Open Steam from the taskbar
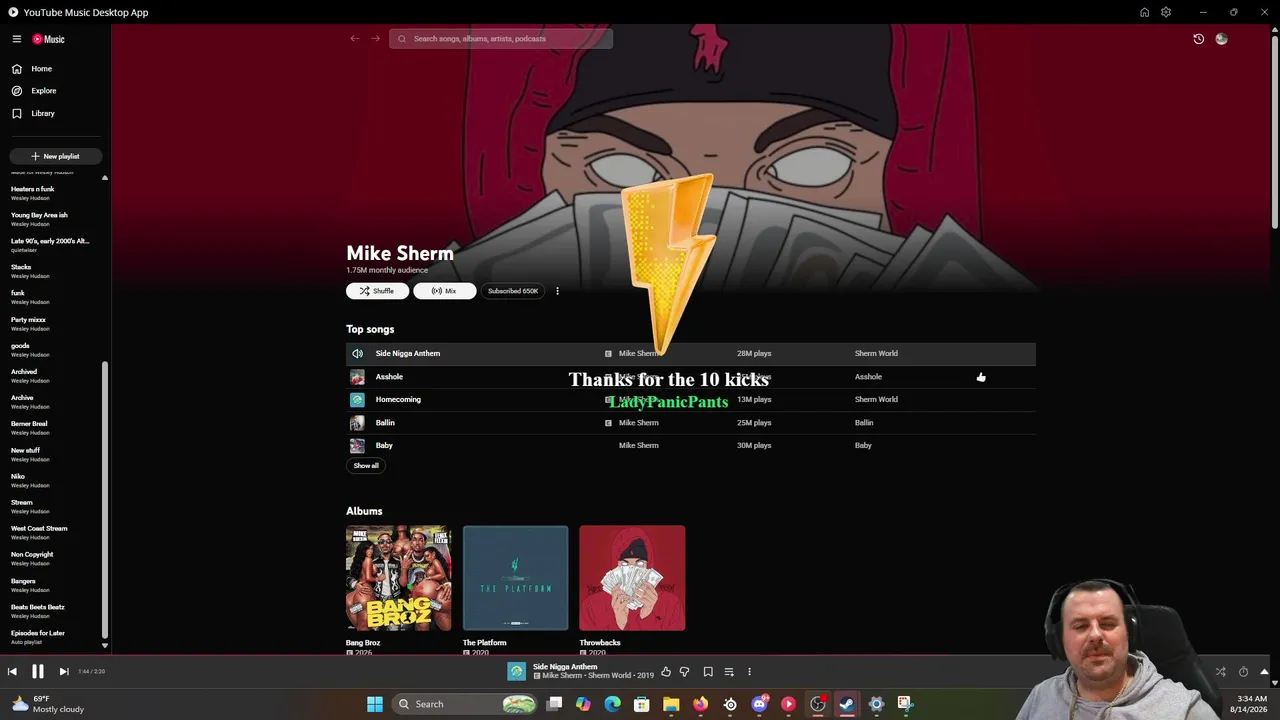The image size is (1280, 720). coord(847,704)
